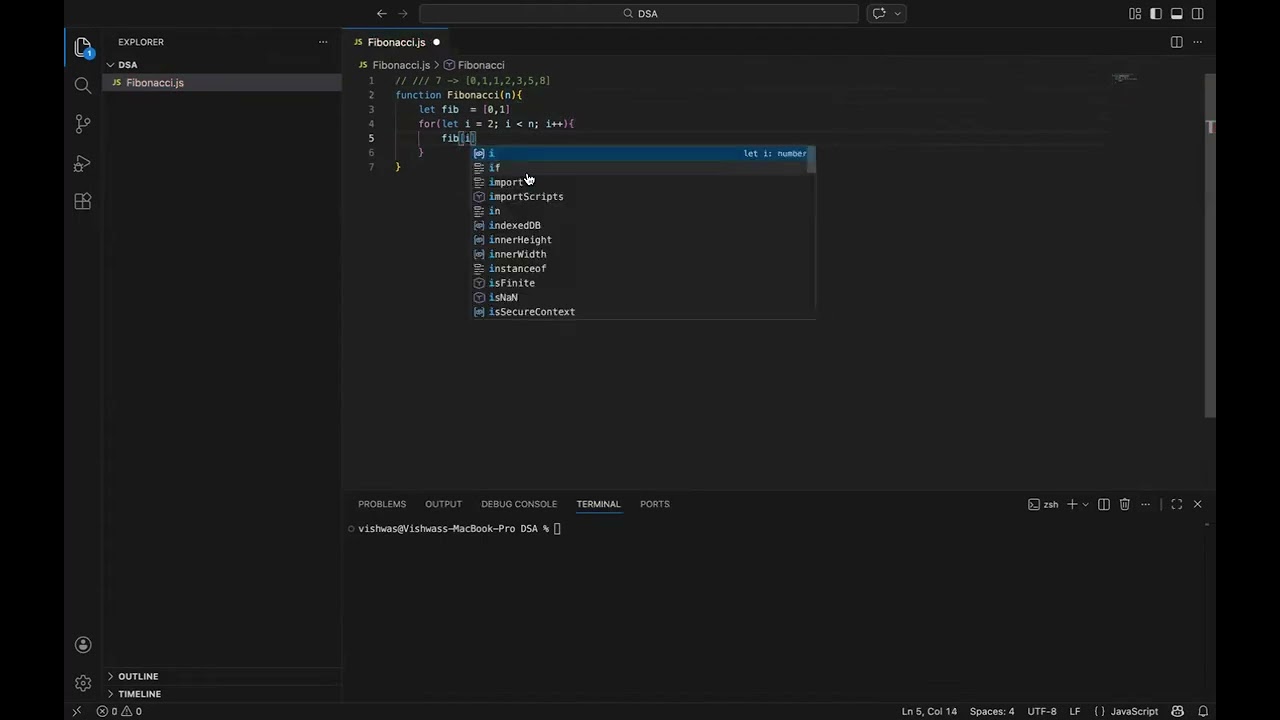Click the editor vertical scrollbar
This screenshot has height=720, width=1280.
[x=1210, y=245]
